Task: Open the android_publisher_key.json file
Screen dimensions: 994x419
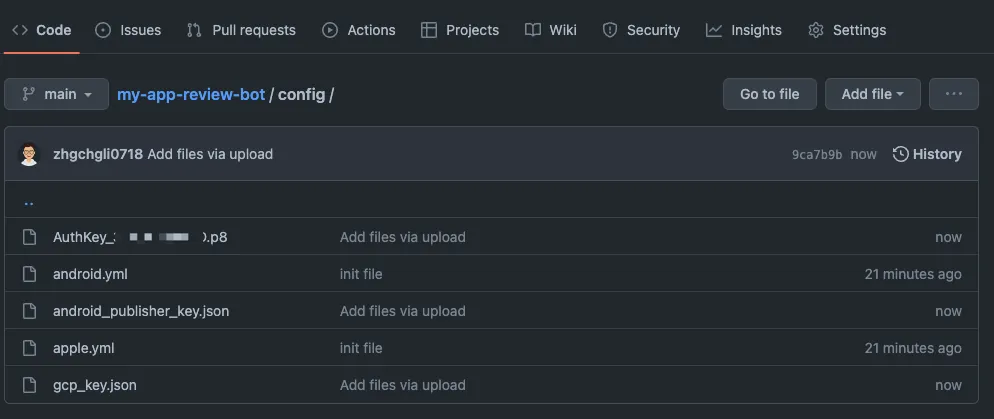Action: click(141, 311)
